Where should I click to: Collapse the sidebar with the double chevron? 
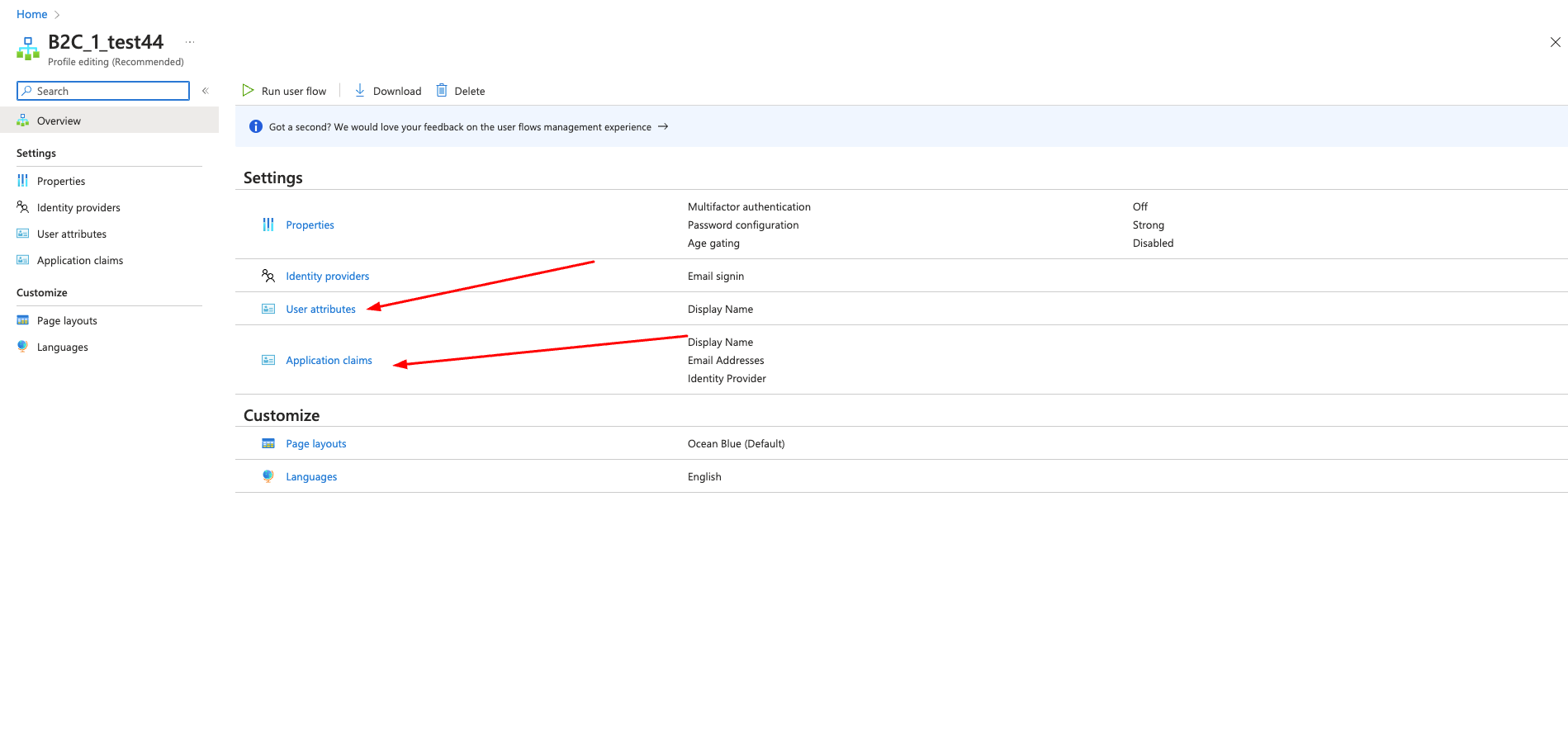206,91
